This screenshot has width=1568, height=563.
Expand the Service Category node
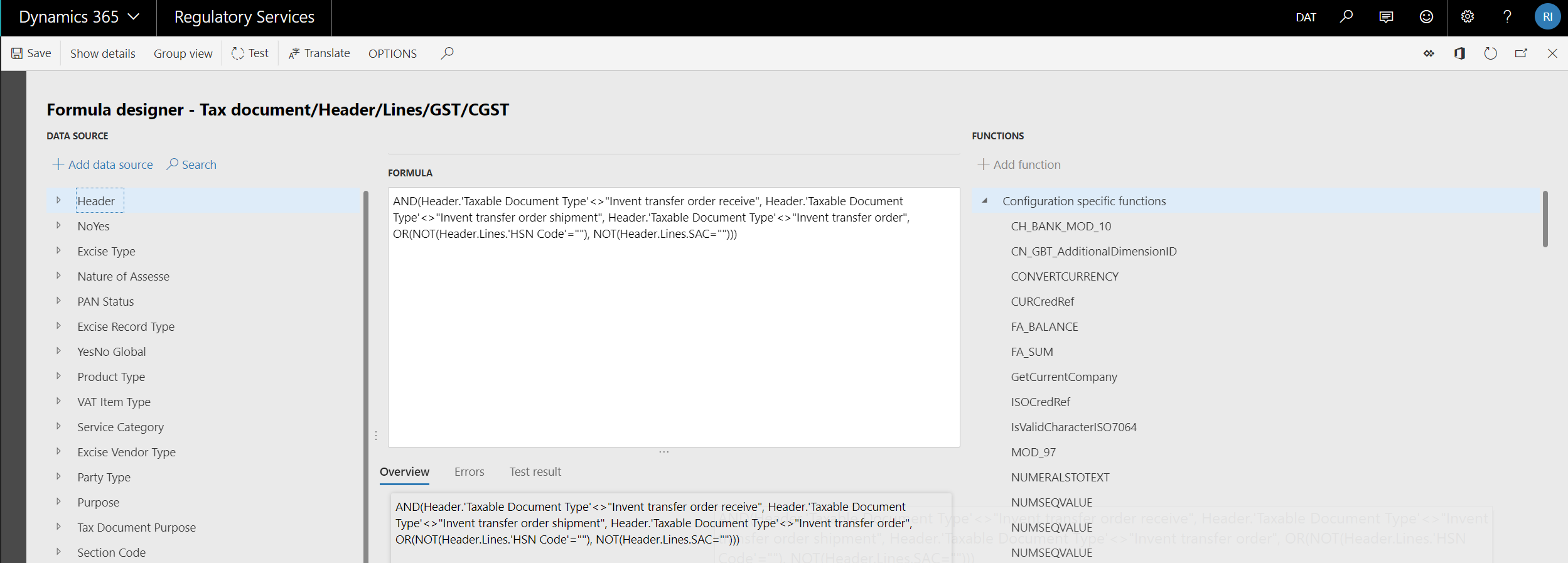click(x=59, y=426)
